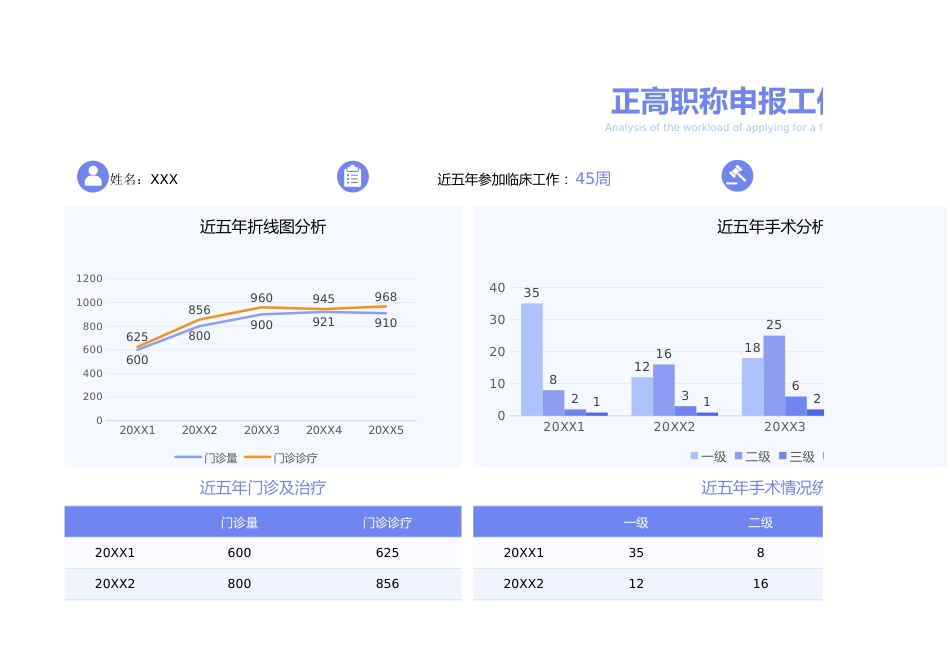The width and height of the screenshot is (950, 672).
Task: Select the 20XX1 row label in outpatient table
Action: pos(115,553)
